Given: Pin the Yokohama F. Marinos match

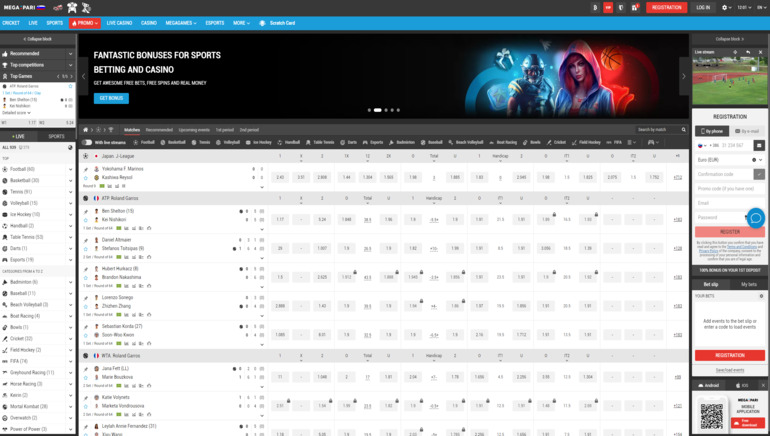Looking at the screenshot, I should pyautogui.click(x=86, y=169).
